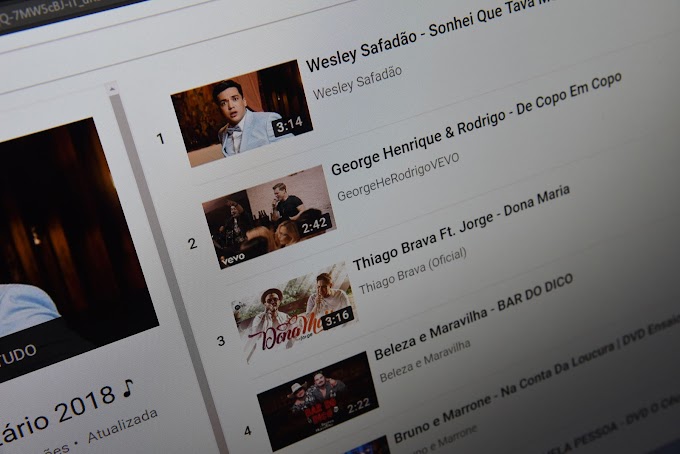Click the scrollbar up arrow beside the playlist
Image resolution: width=680 pixels, height=454 pixels.
click(112, 88)
